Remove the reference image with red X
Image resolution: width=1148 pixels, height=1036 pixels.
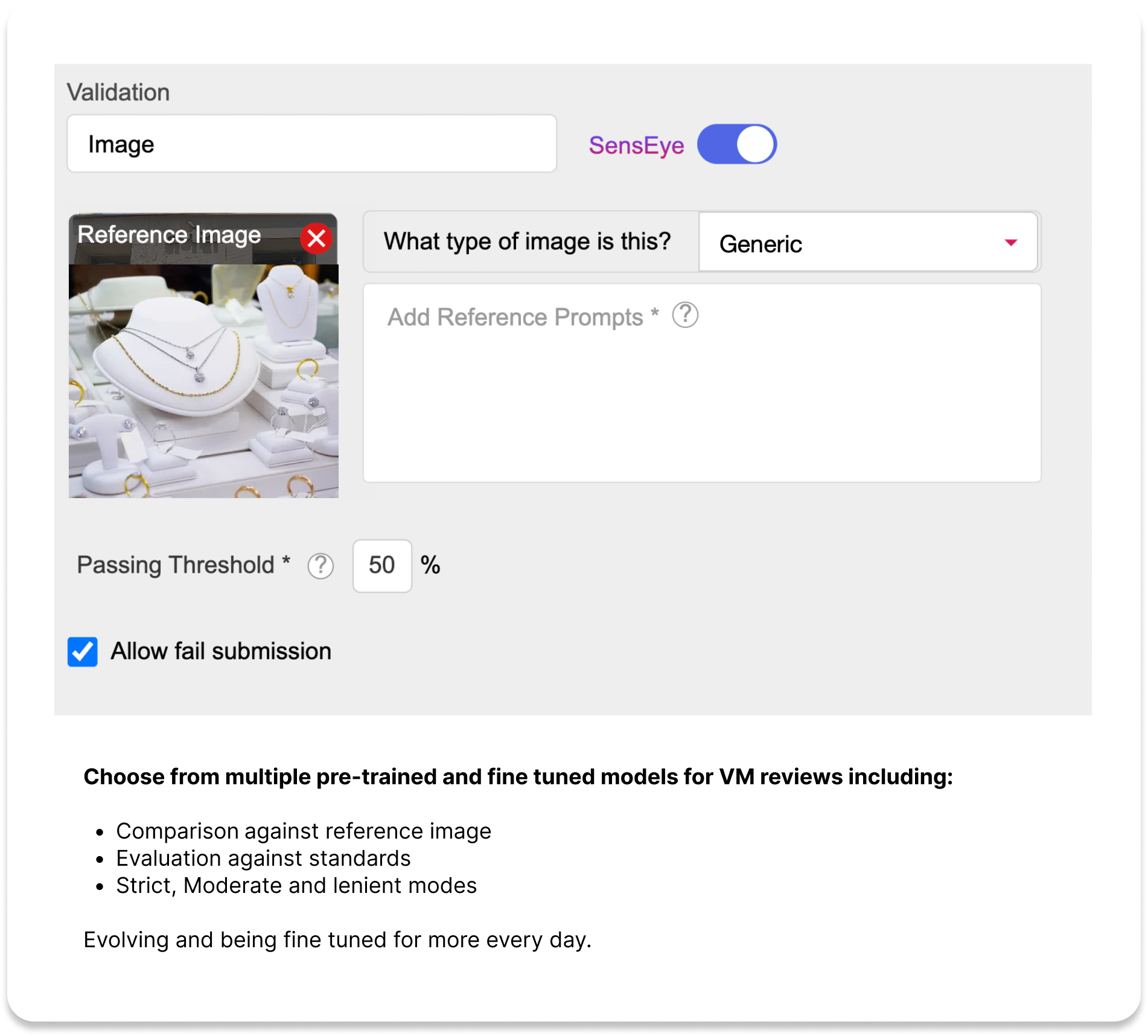tap(316, 238)
